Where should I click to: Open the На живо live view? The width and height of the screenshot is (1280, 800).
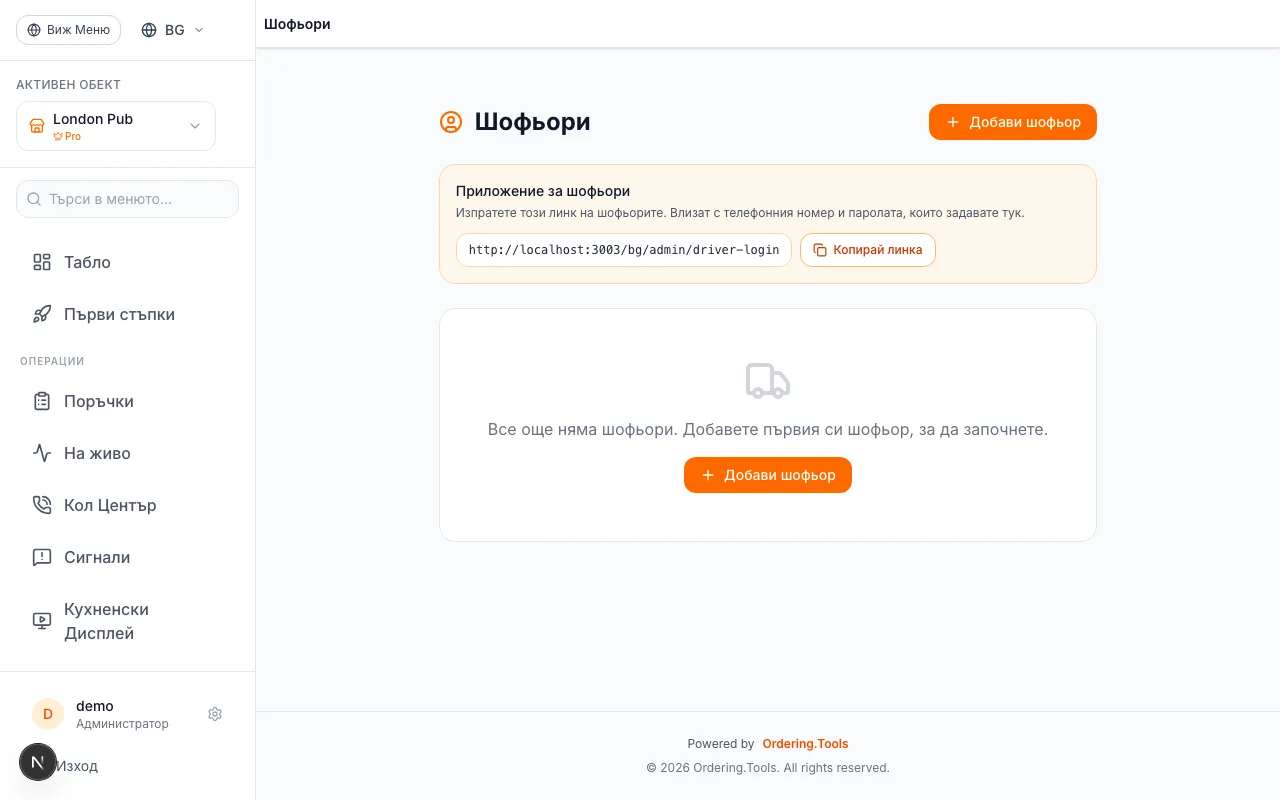[x=127, y=453]
